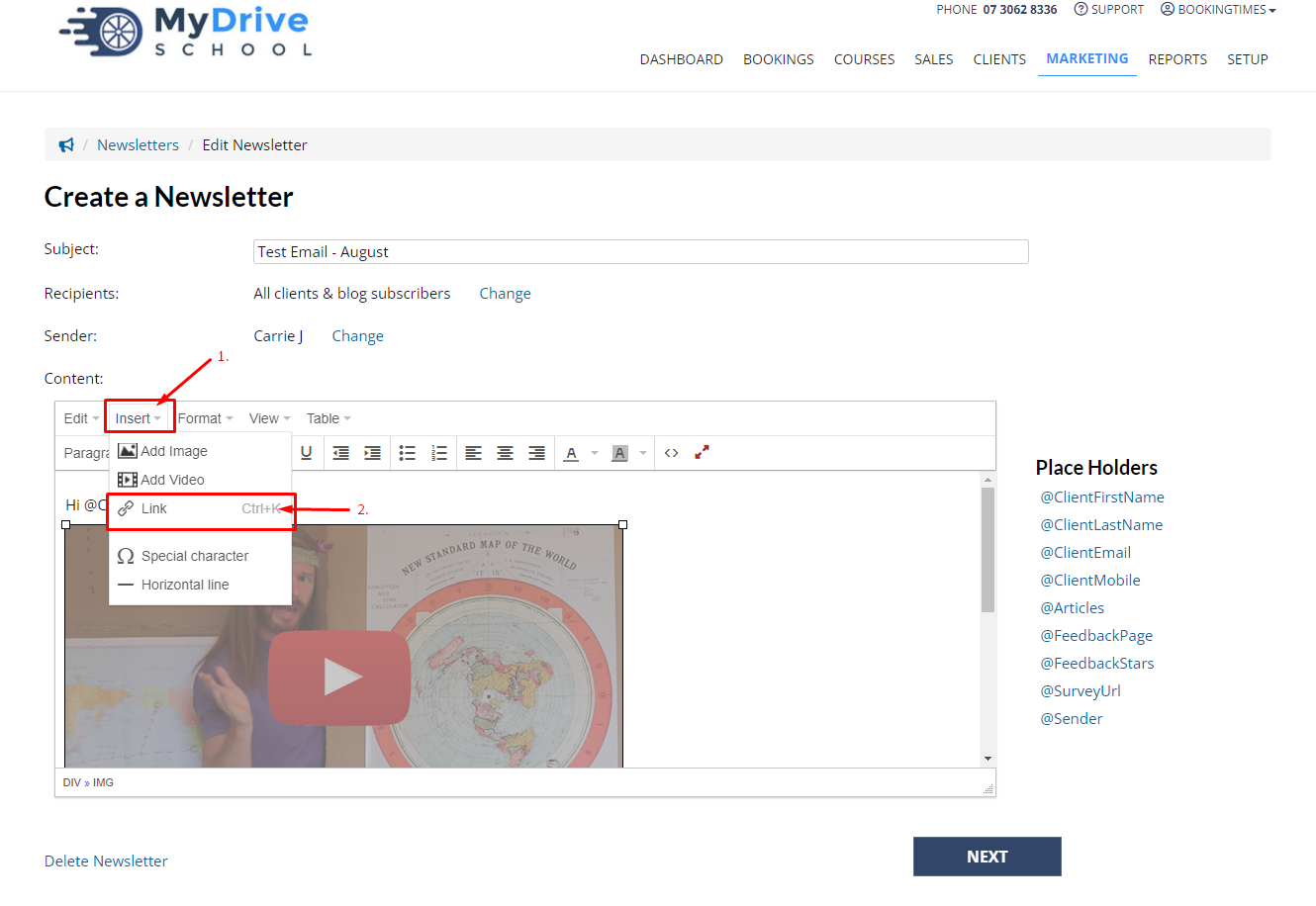Choose Link from Insert menu

click(x=200, y=508)
